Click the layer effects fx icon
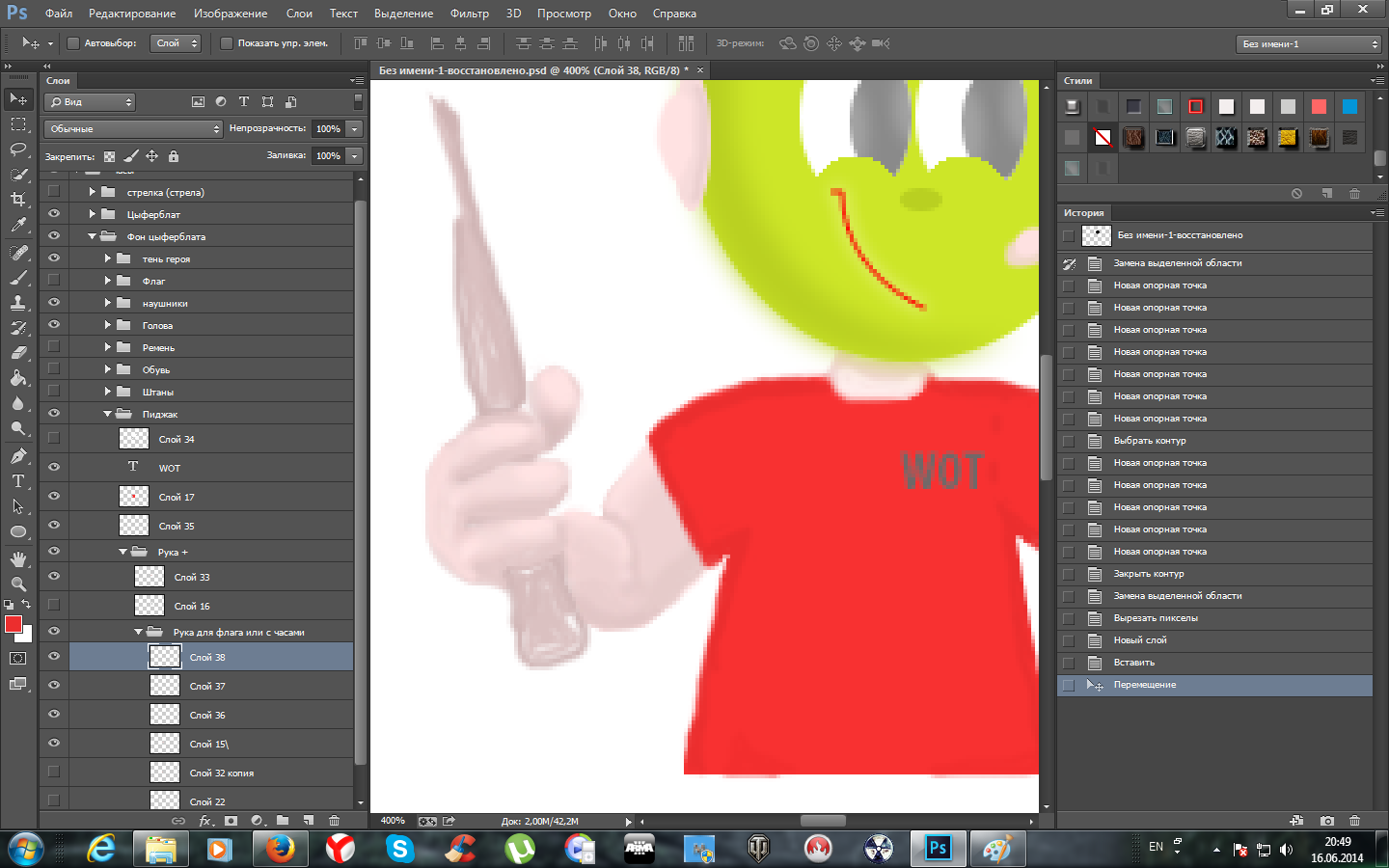The width and height of the screenshot is (1389, 868). pyautogui.click(x=204, y=821)
